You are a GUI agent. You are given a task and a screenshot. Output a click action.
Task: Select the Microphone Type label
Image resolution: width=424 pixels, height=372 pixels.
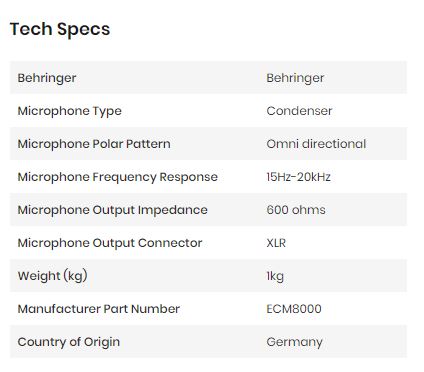point(69,111)
